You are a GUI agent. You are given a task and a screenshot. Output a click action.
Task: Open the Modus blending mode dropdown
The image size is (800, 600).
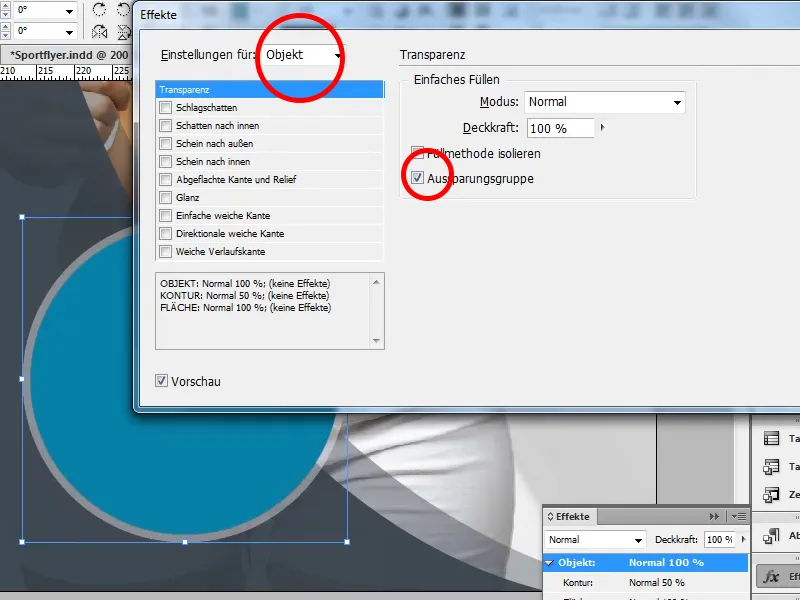(605, 102)
